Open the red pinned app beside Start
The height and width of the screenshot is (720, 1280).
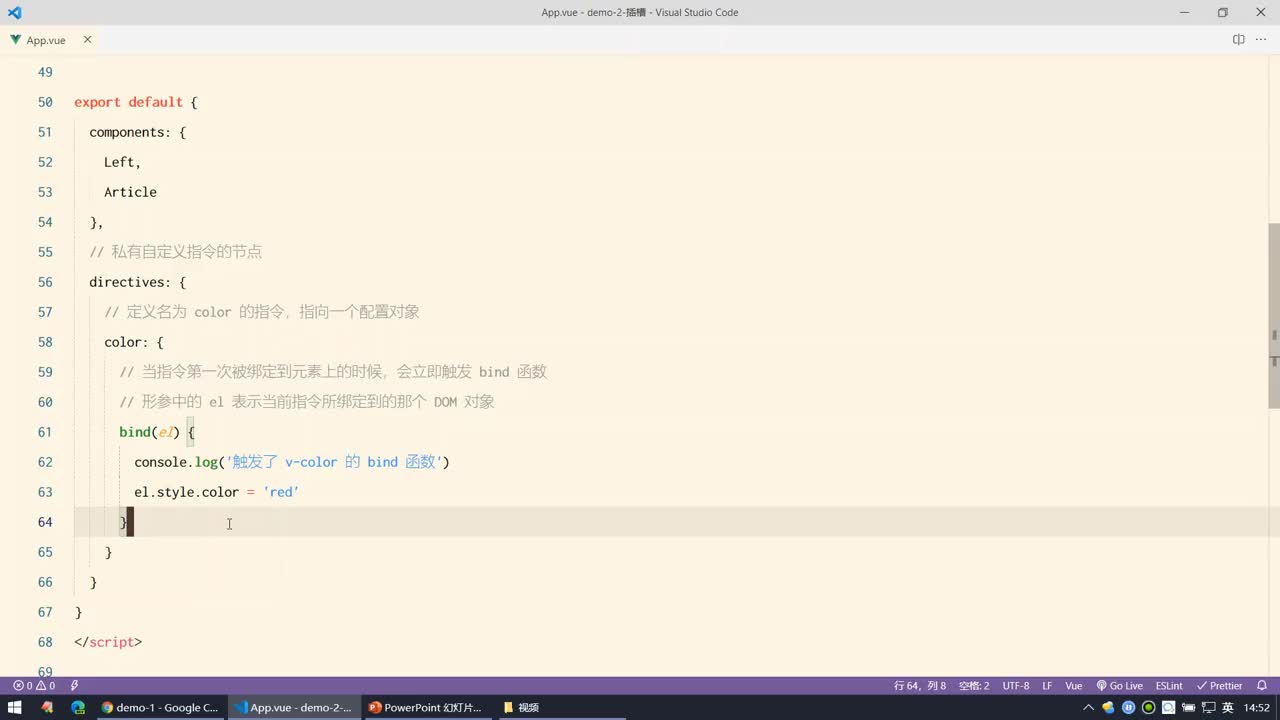click(46, 707)
